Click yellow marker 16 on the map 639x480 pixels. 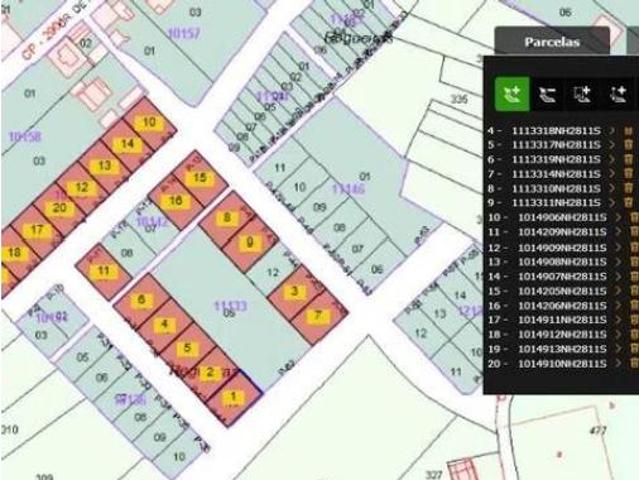click(x=176, y=201)
